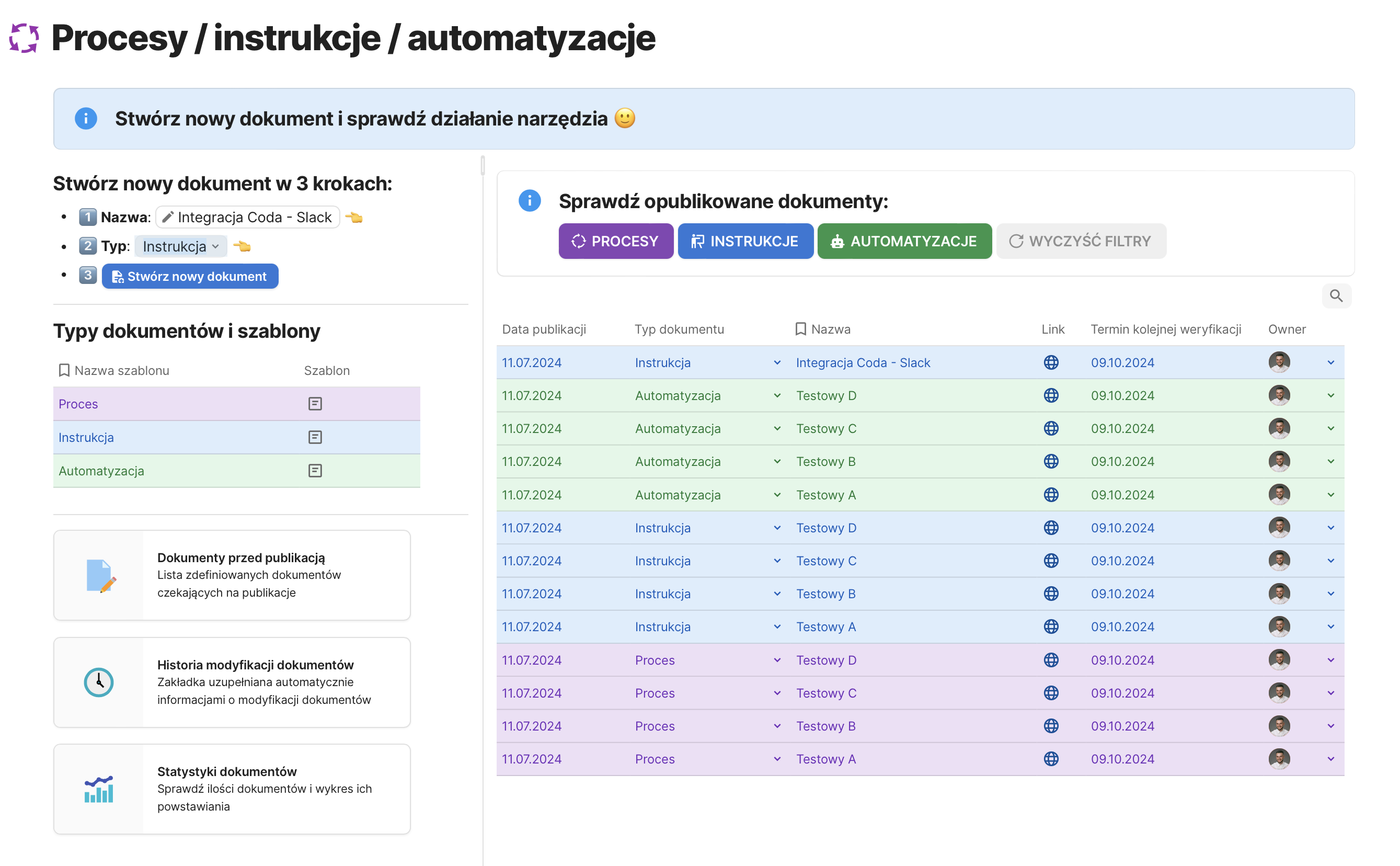Open globe link for Integracja Coda - Slack

1051,362
